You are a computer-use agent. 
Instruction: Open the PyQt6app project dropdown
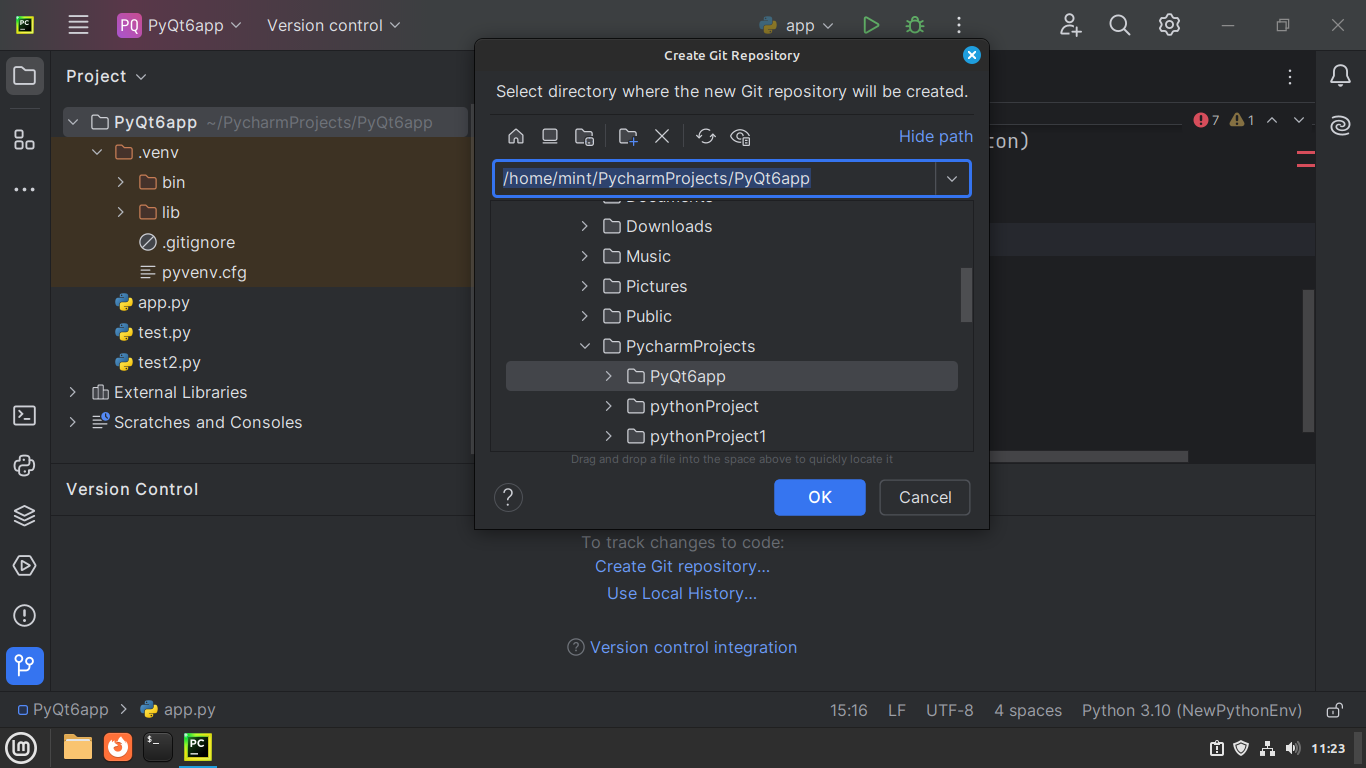[180, 25]
